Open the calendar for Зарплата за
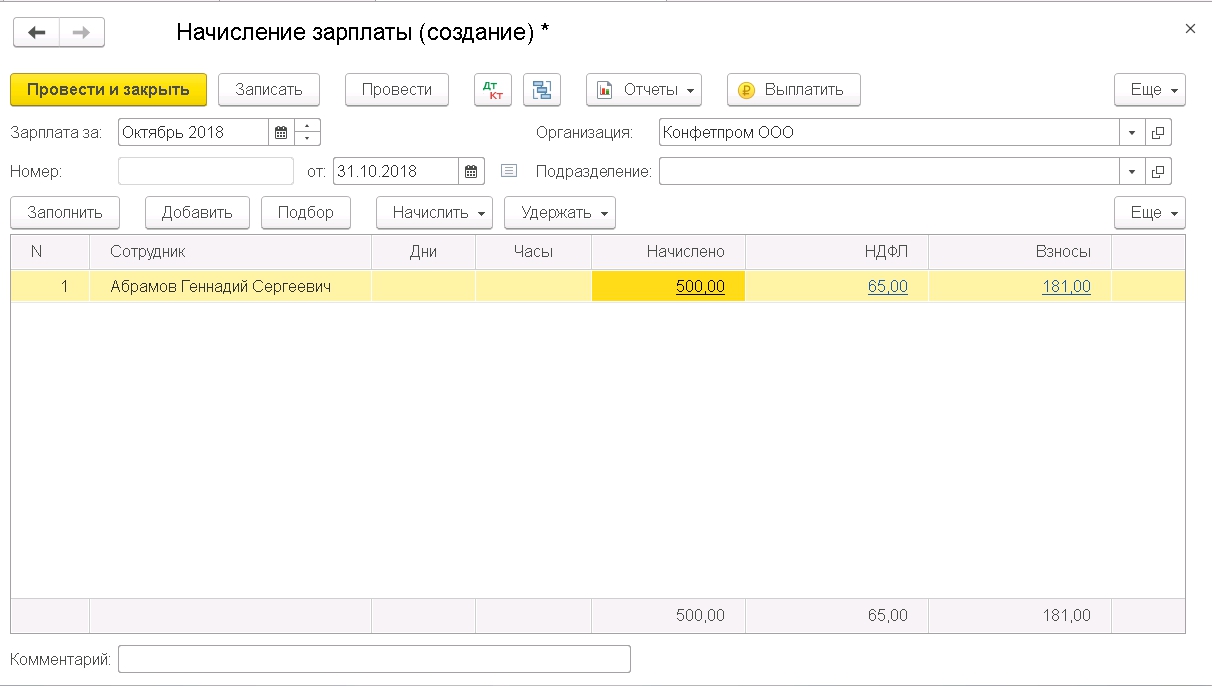Screen dimensions: 1212x686 pos(281,132)
